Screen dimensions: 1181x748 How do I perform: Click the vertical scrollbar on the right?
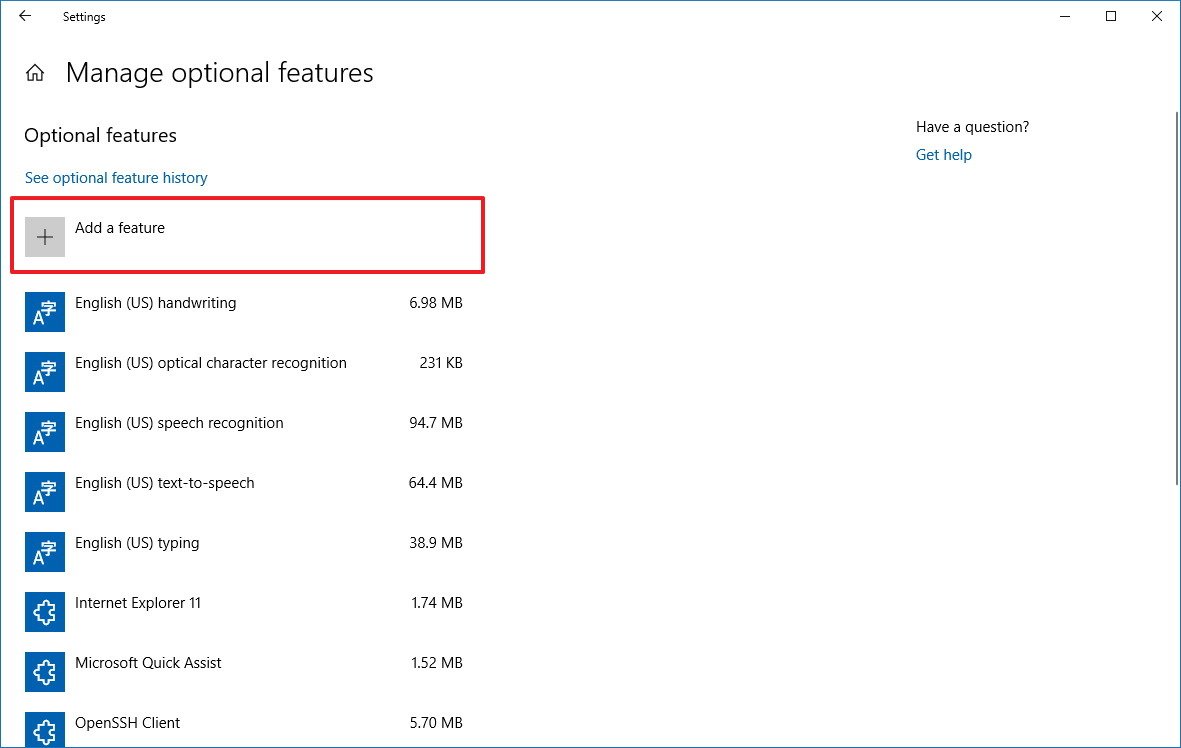click(1175, 300)
